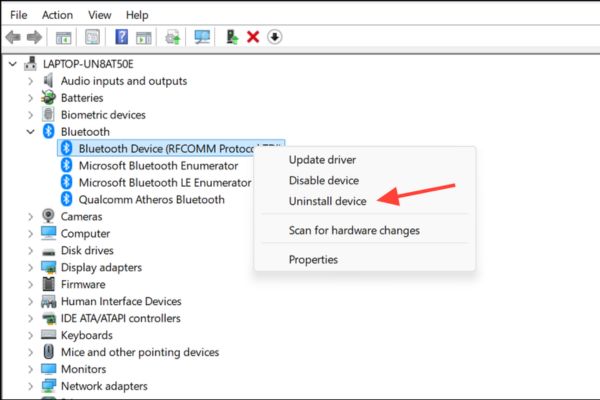
Task: Select the Computer category label
Action: (85, 233)
